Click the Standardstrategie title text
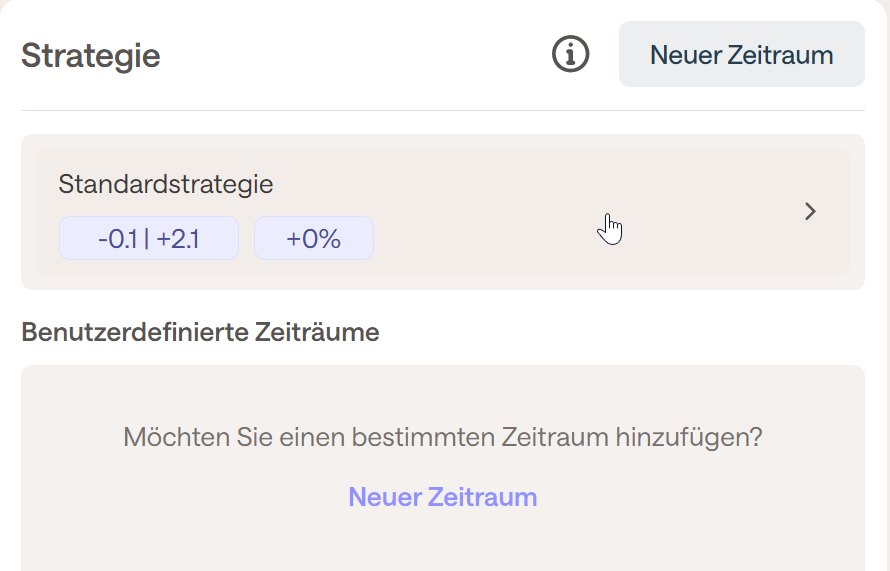890x571 pixels. pyautogui.click(x=166, y=184)
